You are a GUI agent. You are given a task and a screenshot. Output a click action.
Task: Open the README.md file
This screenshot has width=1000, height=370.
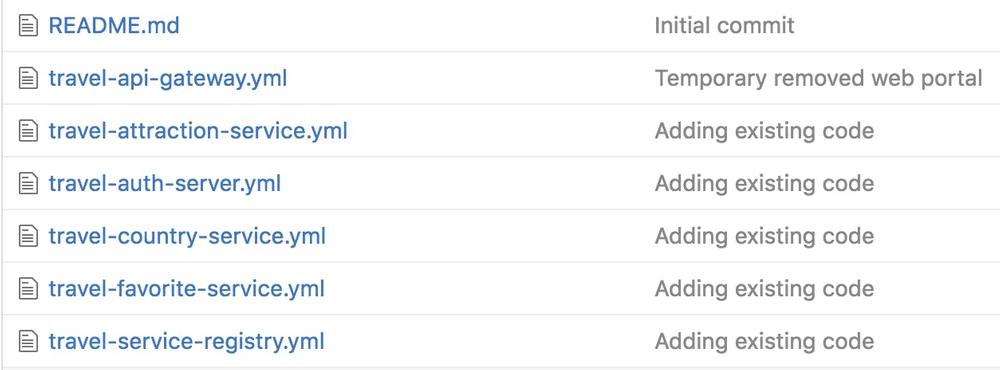(x=114, y=26)
